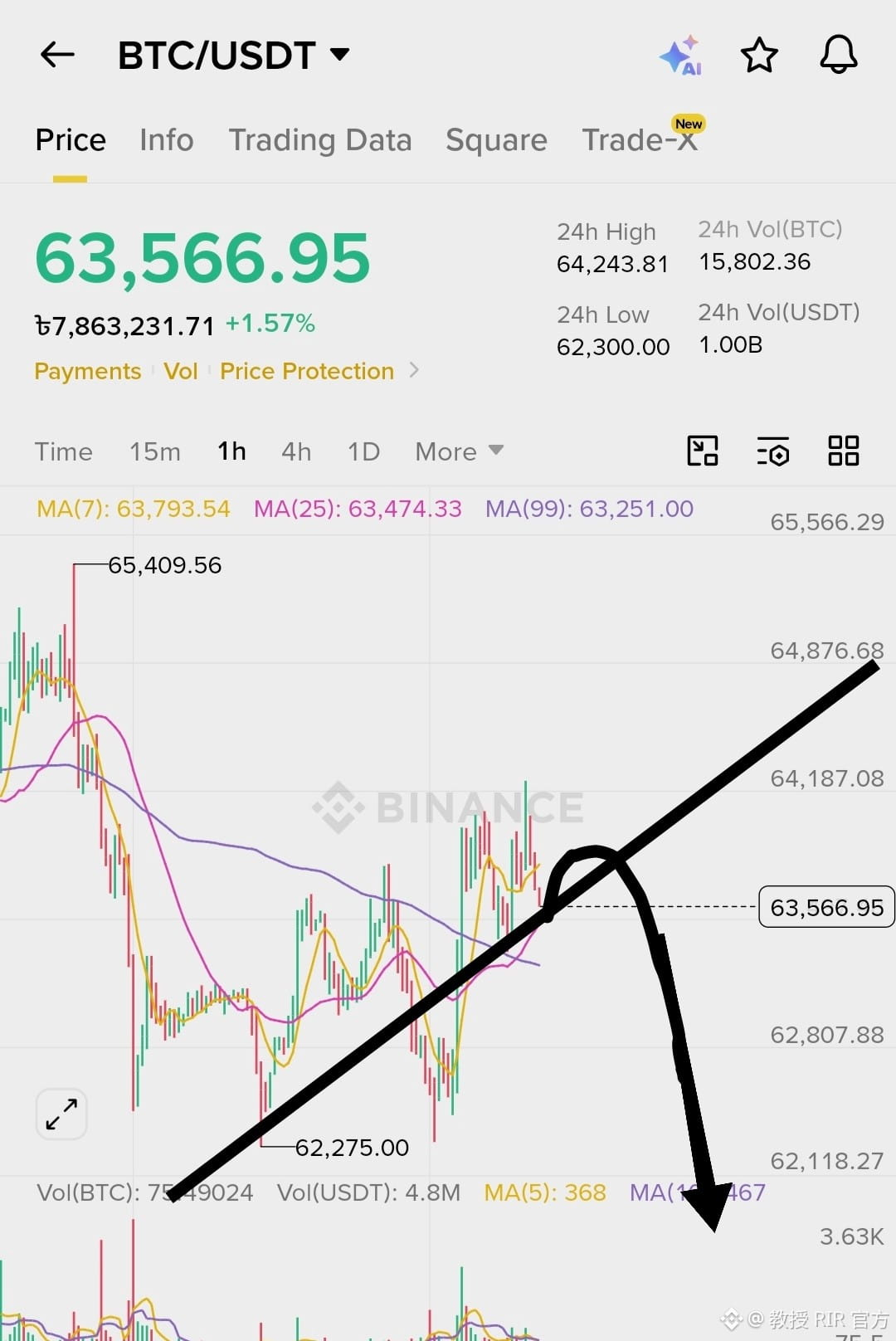Open the BTC/USDT pair selector dropdown
896x1341 pixels.
[233, 56]
